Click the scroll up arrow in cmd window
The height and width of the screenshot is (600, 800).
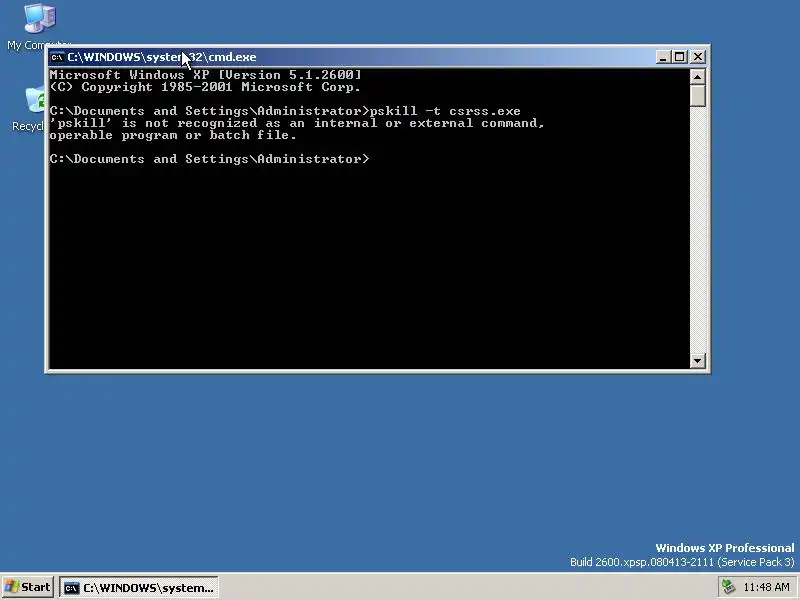coord(697,77)
